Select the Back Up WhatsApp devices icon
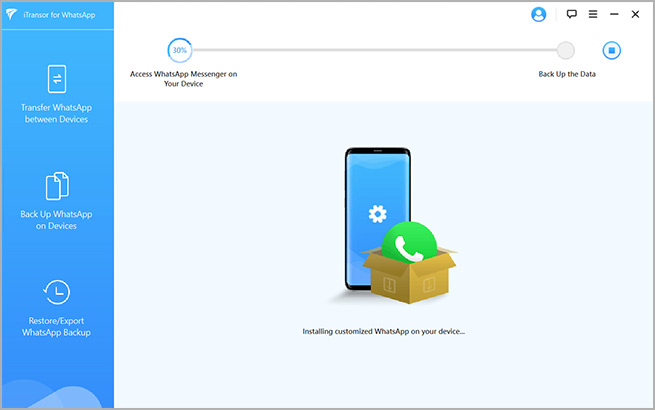The width and height of the screenshot is (655, 410). [57, 186]
